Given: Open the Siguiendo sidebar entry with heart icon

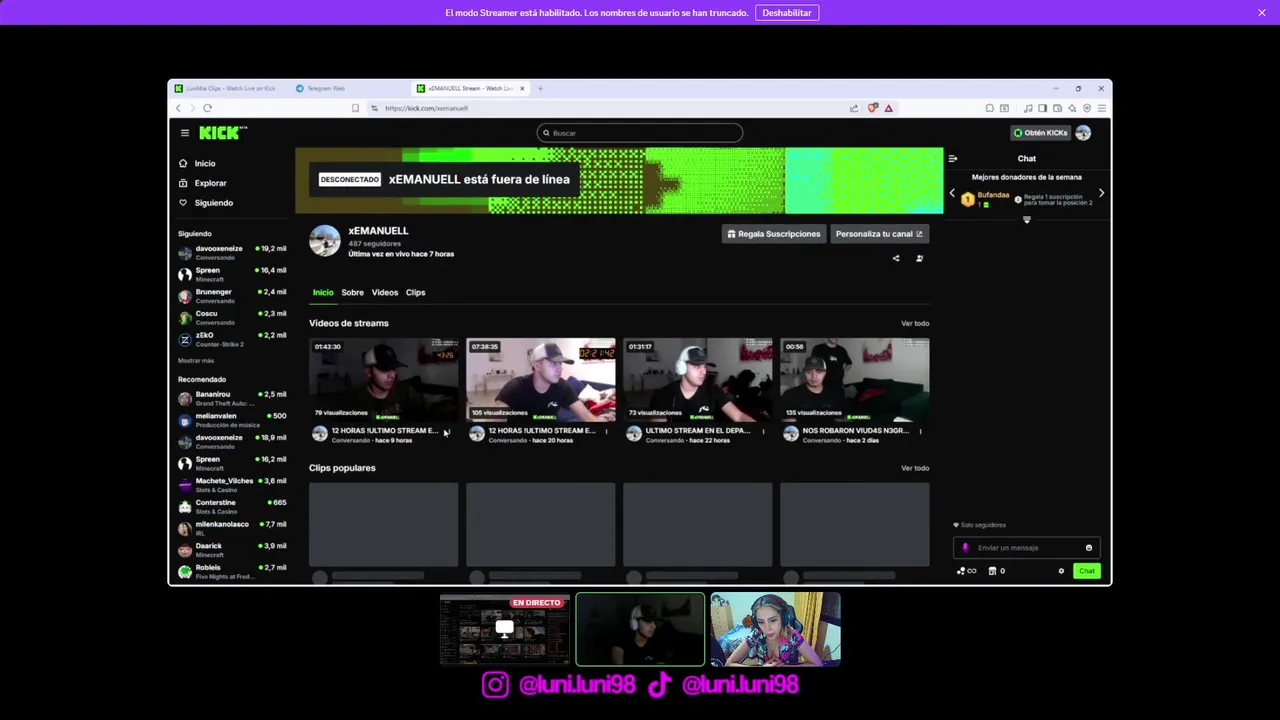Looking at the screenshot, I should (x=205, y=203).
